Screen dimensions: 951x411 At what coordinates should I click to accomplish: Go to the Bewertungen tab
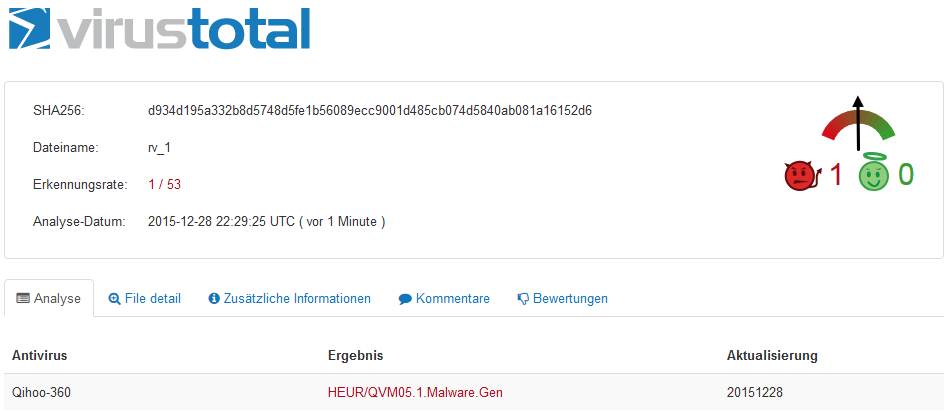pos(562,299)
